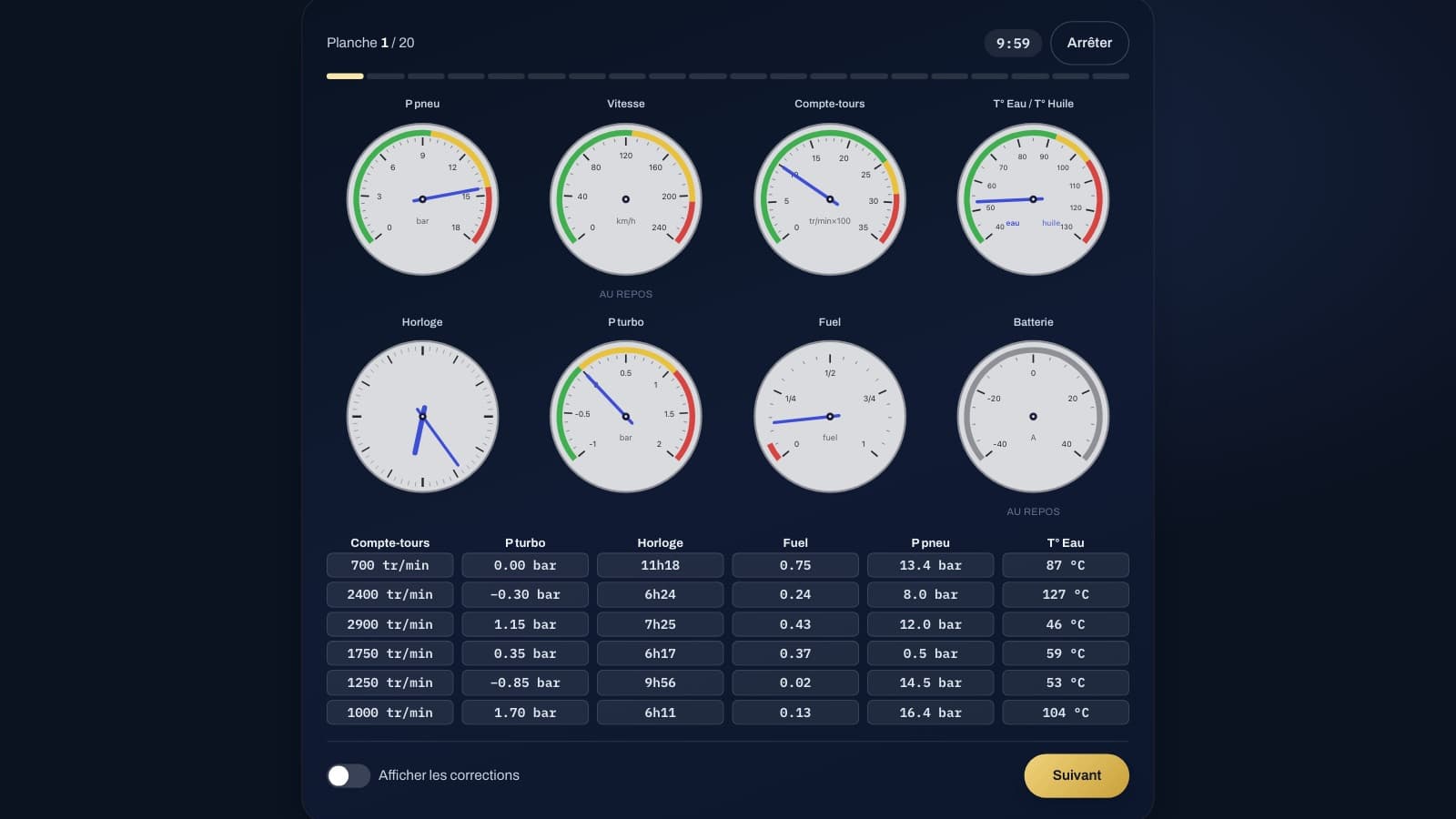Click the 9:59 countdown timer
The height and width of the screenshot is (819, 1456).
tap(1013, 43)
